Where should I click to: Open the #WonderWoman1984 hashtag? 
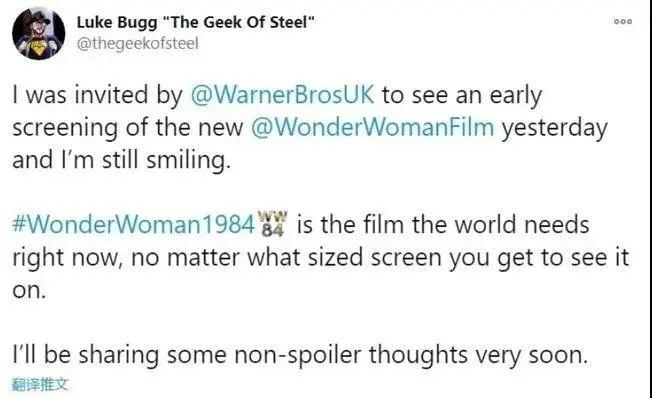133,224
